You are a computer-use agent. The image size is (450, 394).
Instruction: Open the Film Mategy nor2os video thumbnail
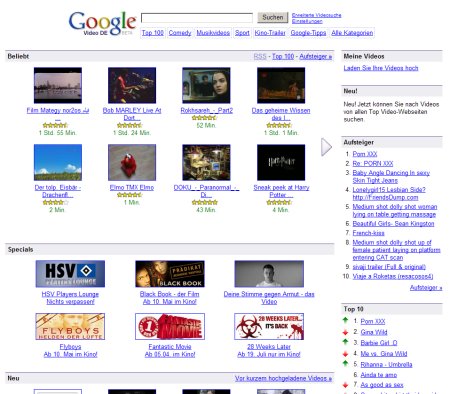[x=58, y=85]
